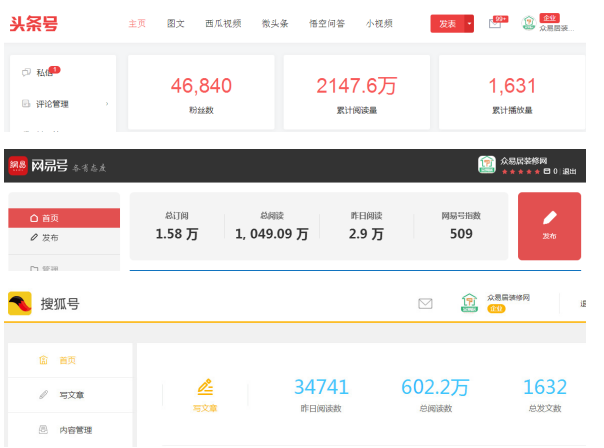The image size is (604, 448).
Task: Expand the 发表 button dropdown arrow
Action: point(470,23)
